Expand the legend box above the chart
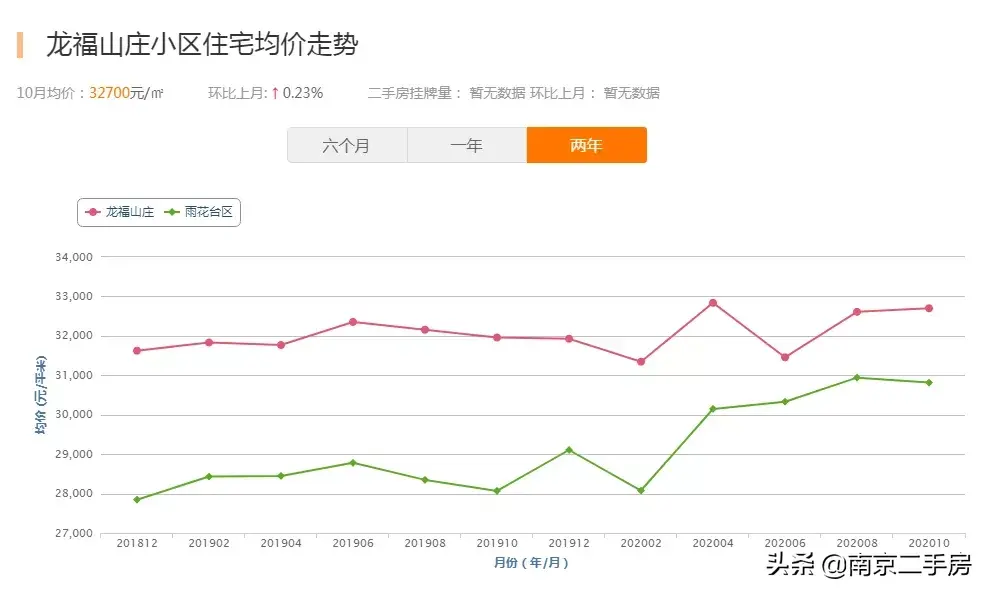The image size is (989, 594). tap(158, 212)
